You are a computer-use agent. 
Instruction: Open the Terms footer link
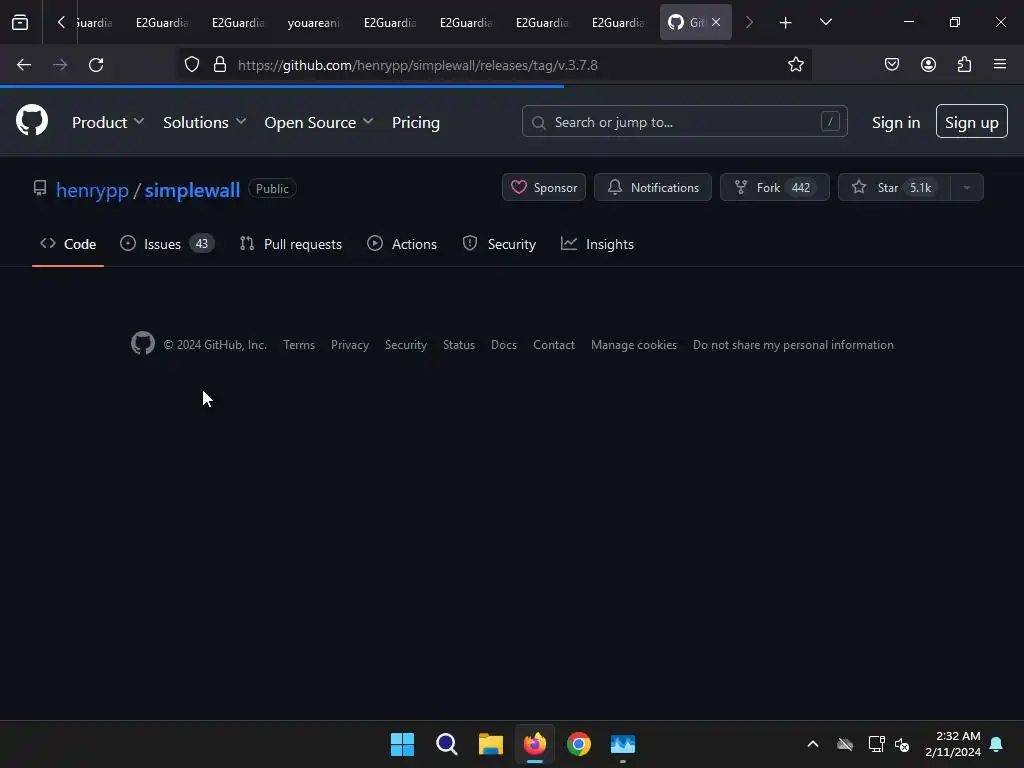tap(299, 345)
